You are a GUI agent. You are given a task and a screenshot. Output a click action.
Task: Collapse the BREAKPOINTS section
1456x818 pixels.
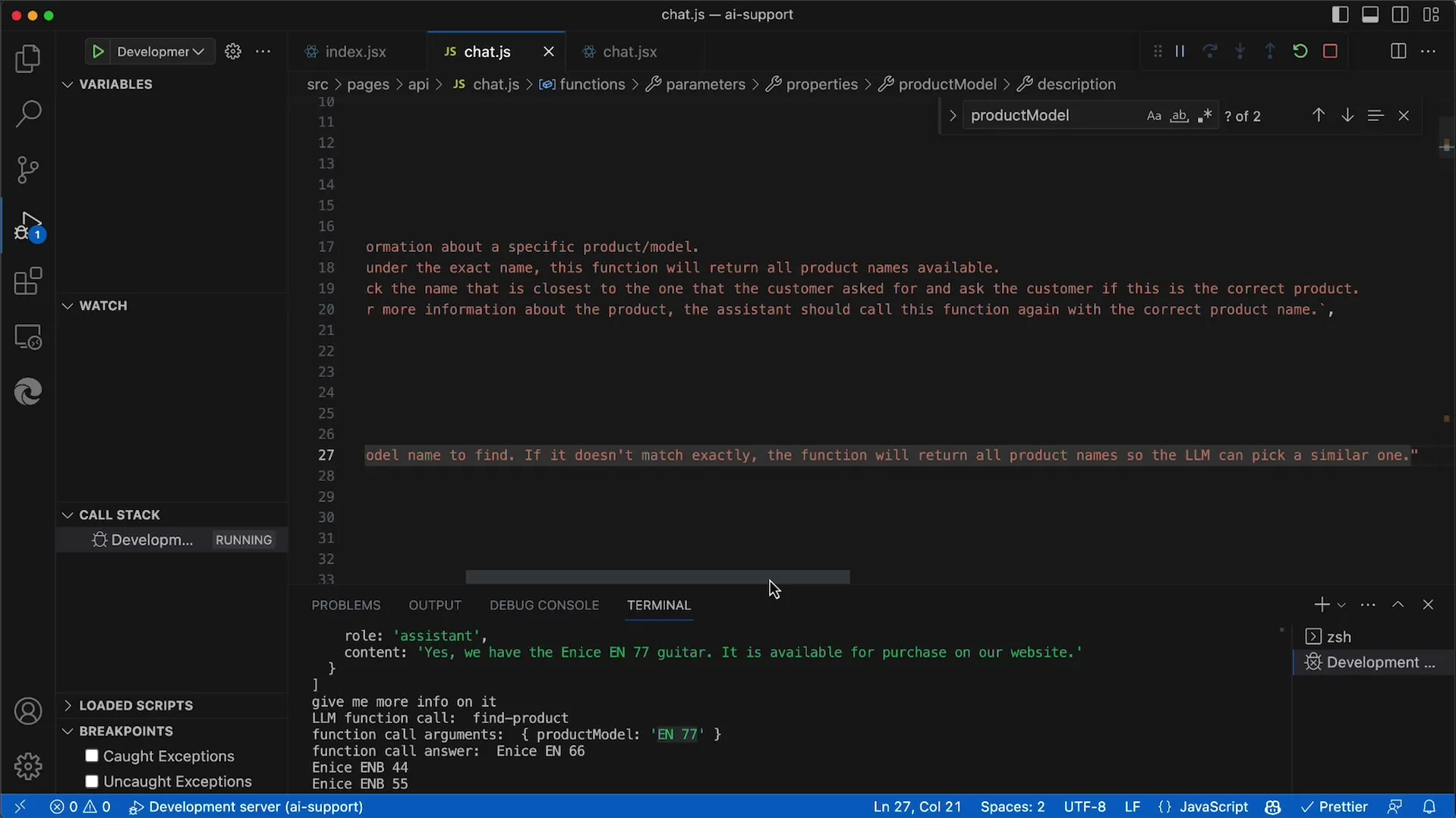(x=172, y=731)
